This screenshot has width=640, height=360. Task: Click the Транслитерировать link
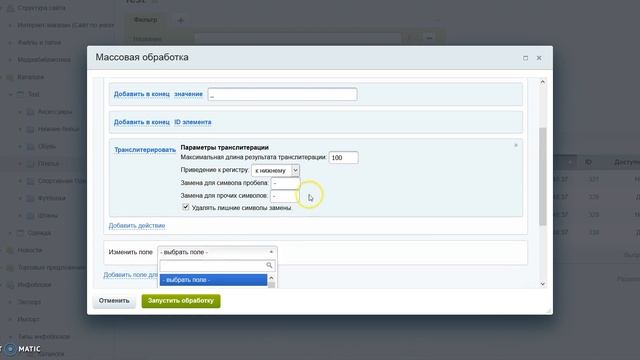[145, 150]
